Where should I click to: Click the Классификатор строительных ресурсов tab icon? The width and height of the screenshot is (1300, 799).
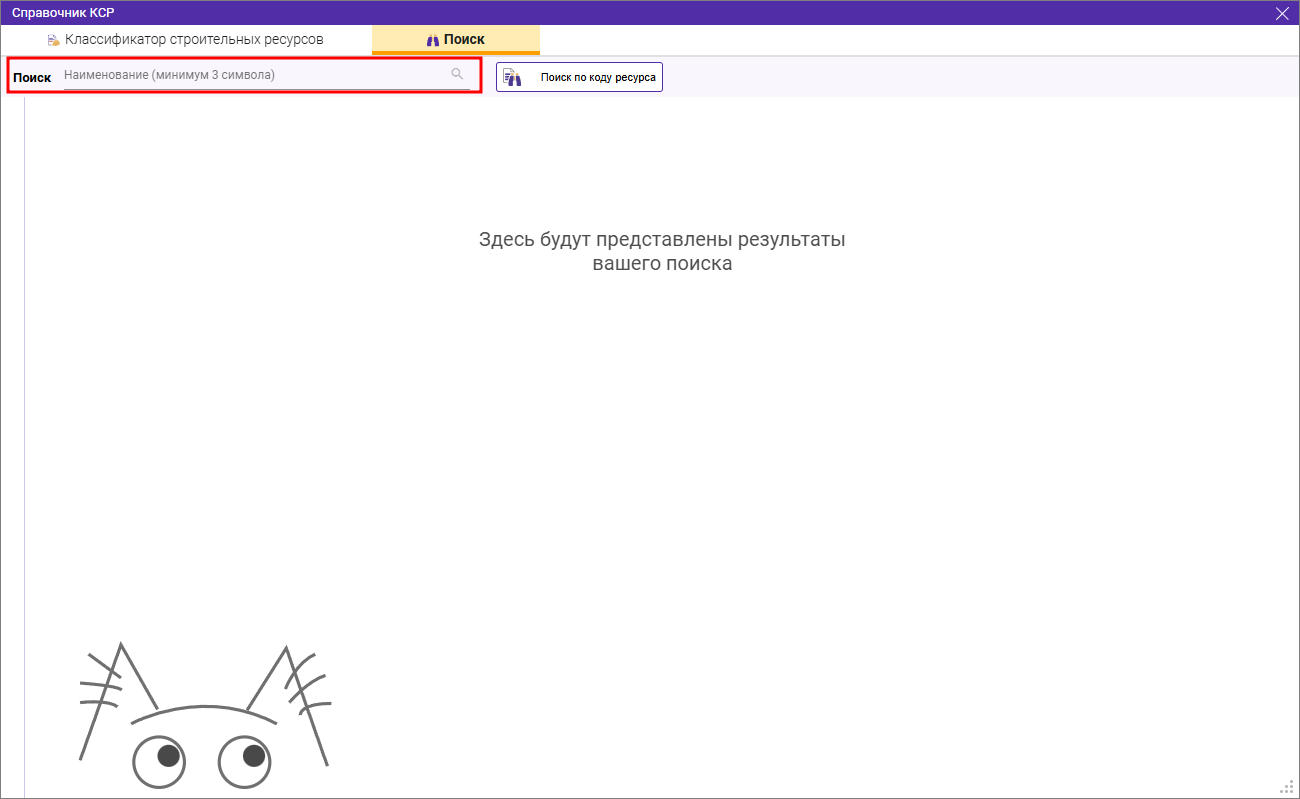(x=53, y=40)
